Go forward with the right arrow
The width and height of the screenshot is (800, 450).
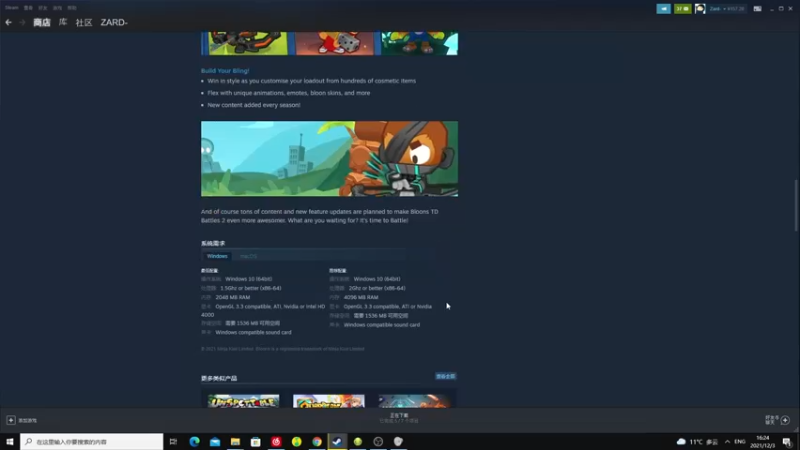[22, 22]
